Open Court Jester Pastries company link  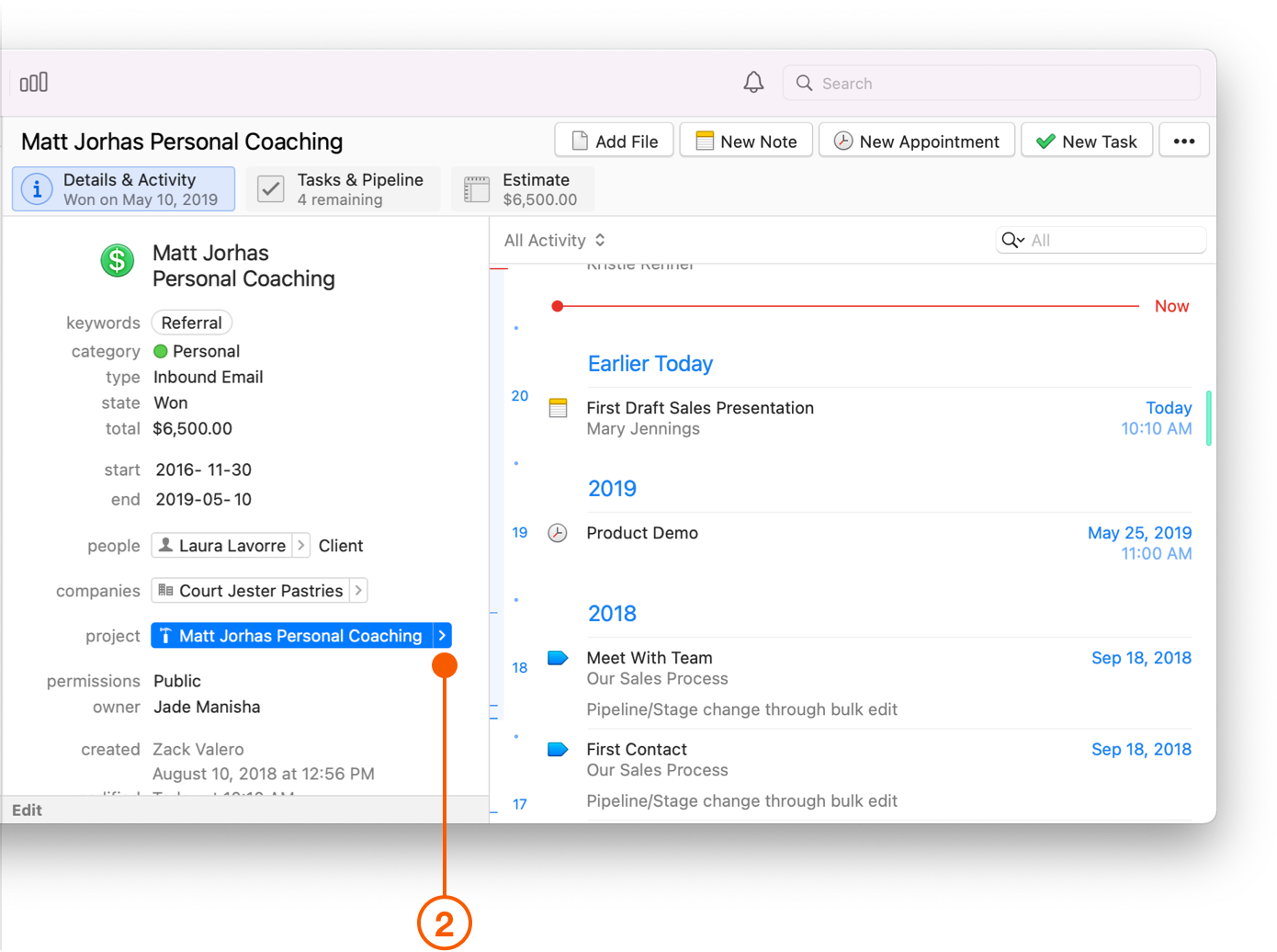coord(251,590)
